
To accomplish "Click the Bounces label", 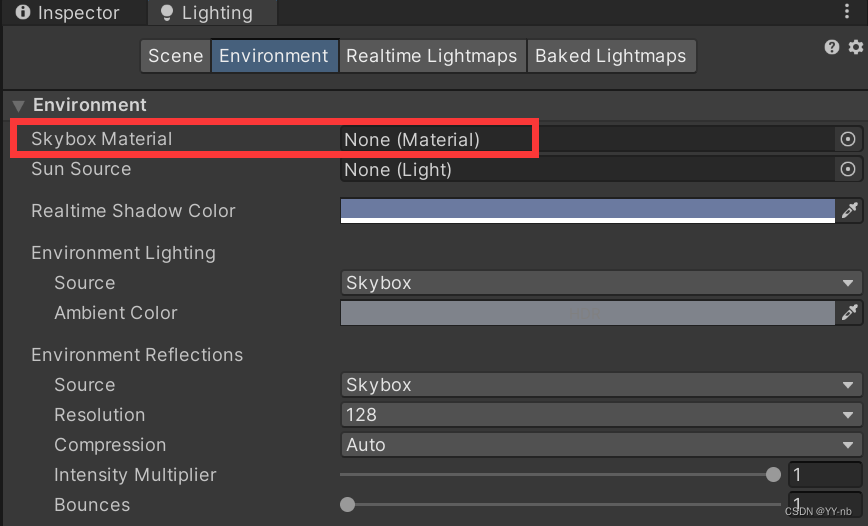I will pyautogui.click(x=92, y=504).
